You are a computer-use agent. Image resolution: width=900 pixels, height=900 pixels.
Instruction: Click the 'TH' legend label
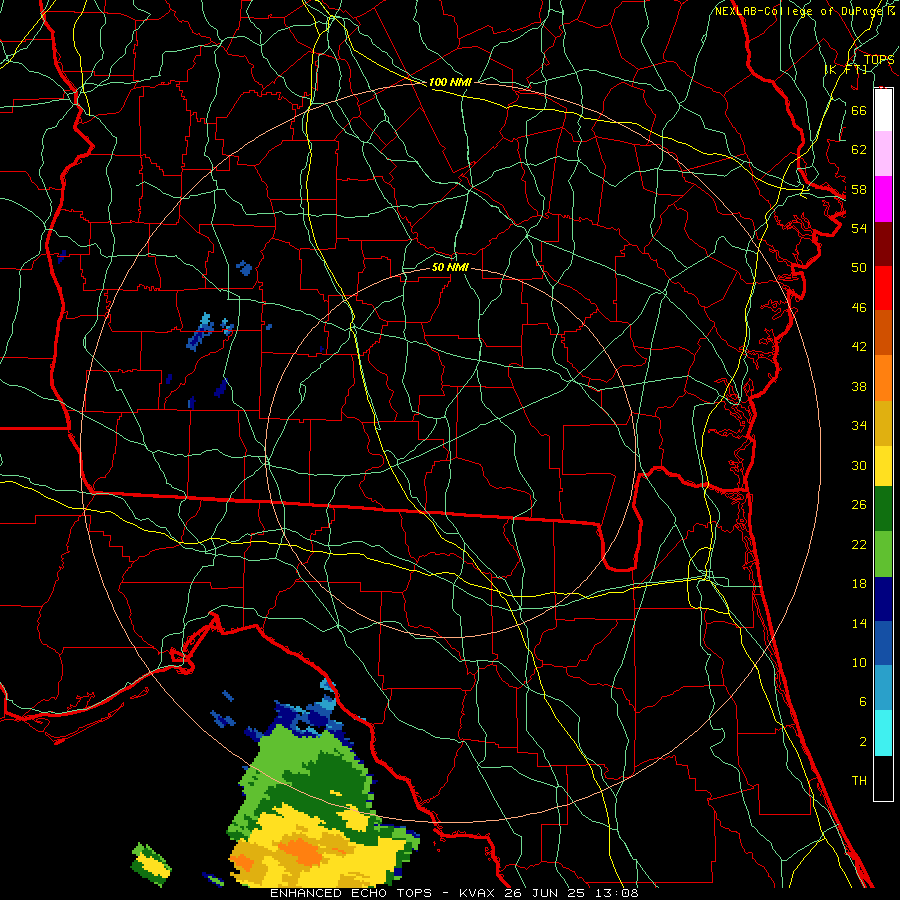pyautogui.click(x=859, y=781)
